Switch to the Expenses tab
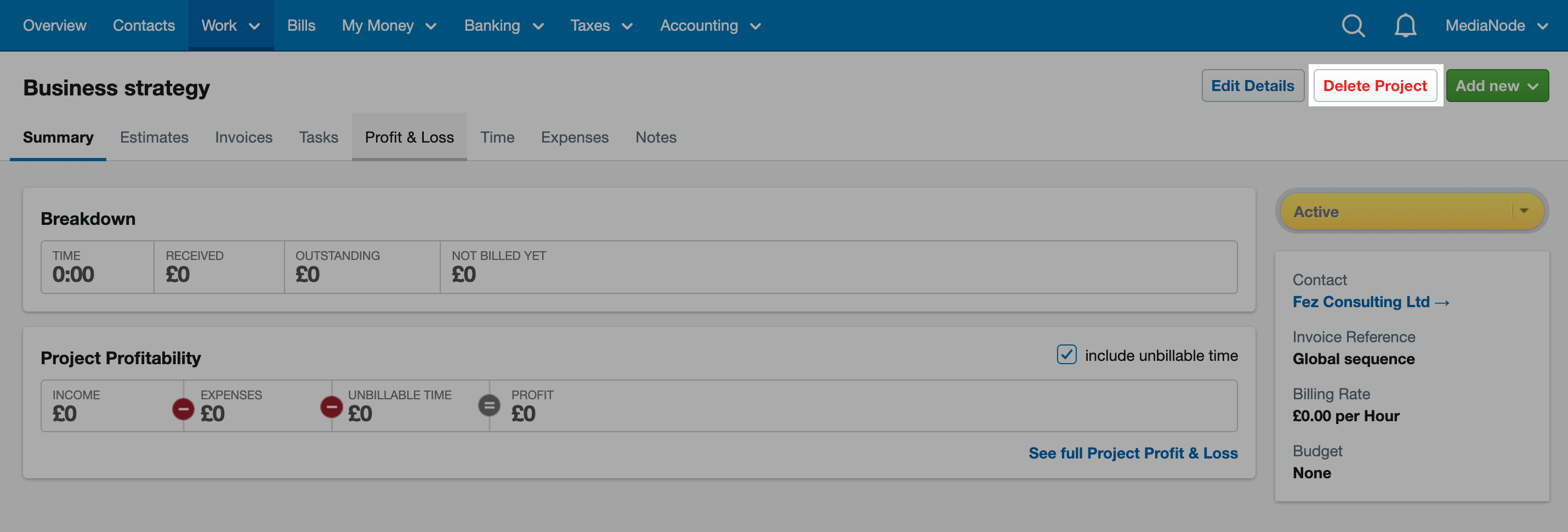Image resolution: width=1568 pixels, height=532 pixels. coord(575,137)
